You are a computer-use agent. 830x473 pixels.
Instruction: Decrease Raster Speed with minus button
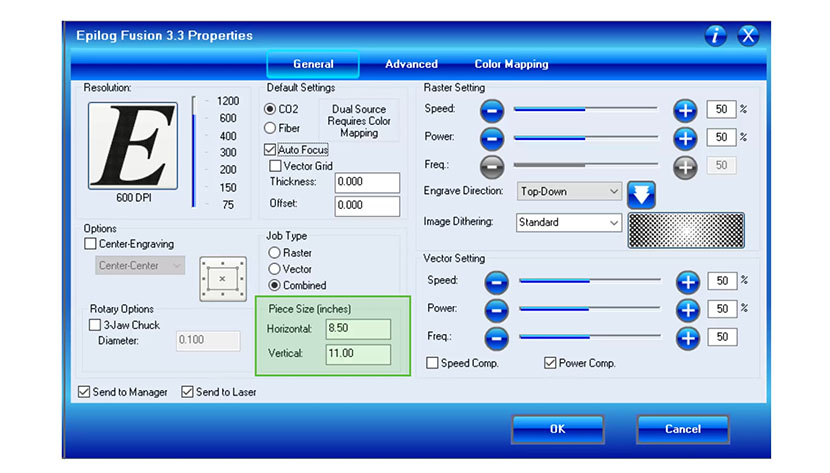tap(492, 109)
